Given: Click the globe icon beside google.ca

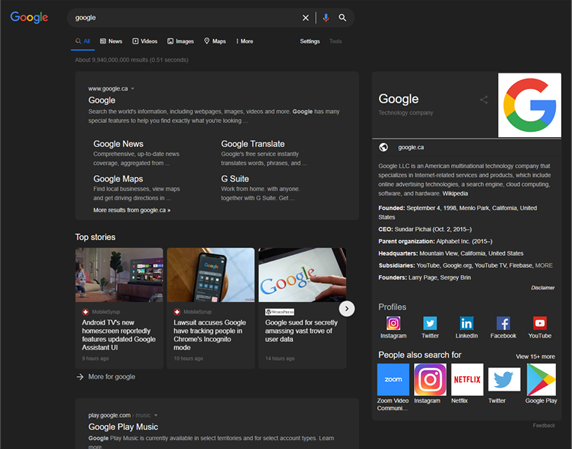Looking at the screenshot, I should (x=383, y=147).
